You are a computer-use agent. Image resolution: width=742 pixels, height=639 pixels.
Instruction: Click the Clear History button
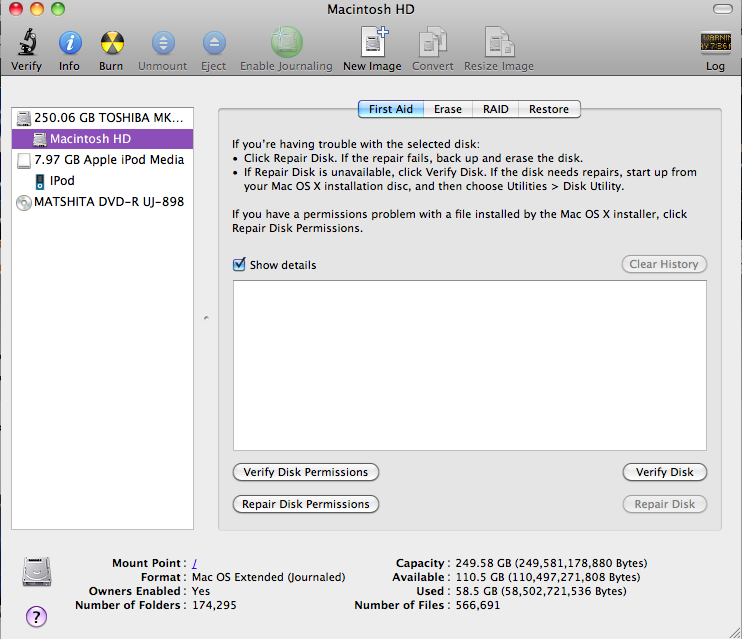664,264
